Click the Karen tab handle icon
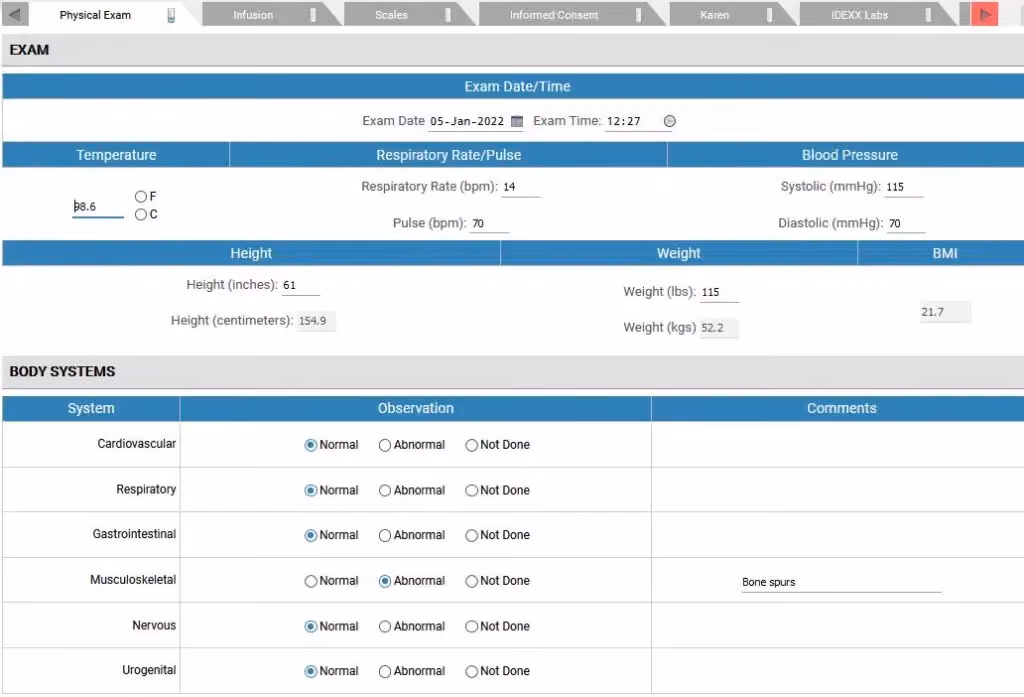1024x697 pixels. click(x=769, y=14)
